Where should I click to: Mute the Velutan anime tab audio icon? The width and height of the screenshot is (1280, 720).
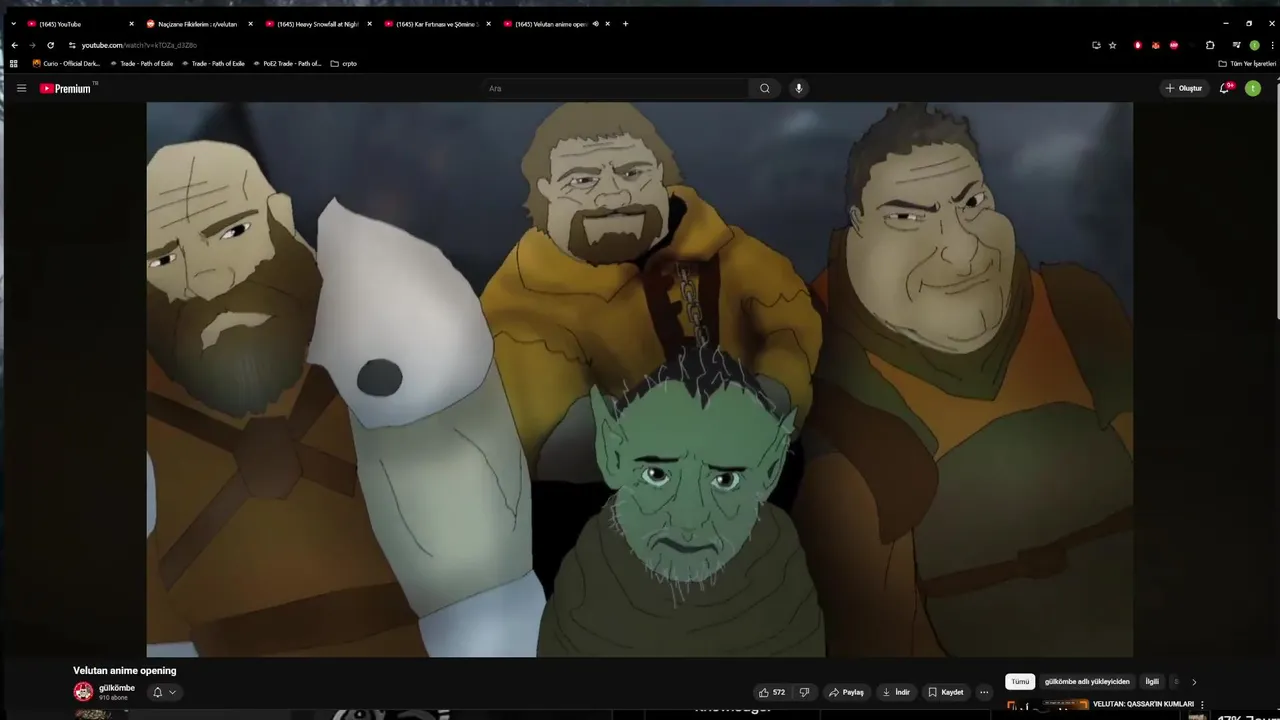595,23
